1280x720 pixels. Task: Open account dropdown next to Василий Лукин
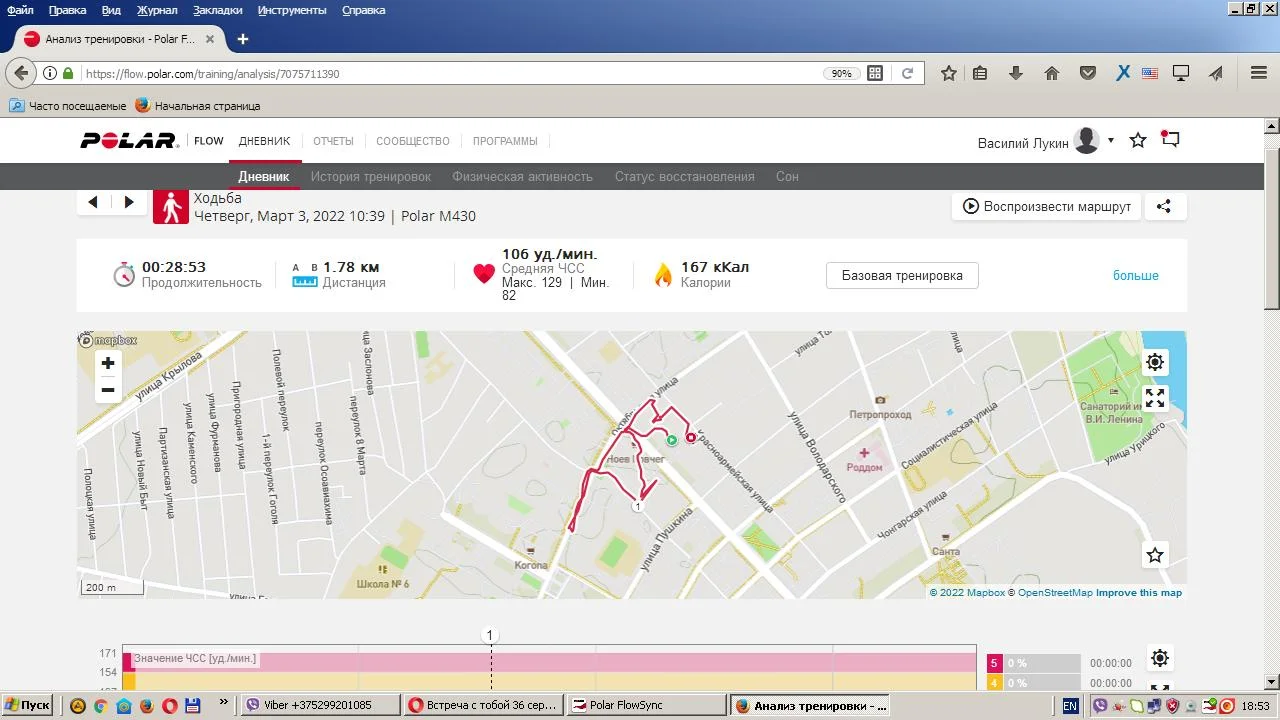tap(1111, 140)
